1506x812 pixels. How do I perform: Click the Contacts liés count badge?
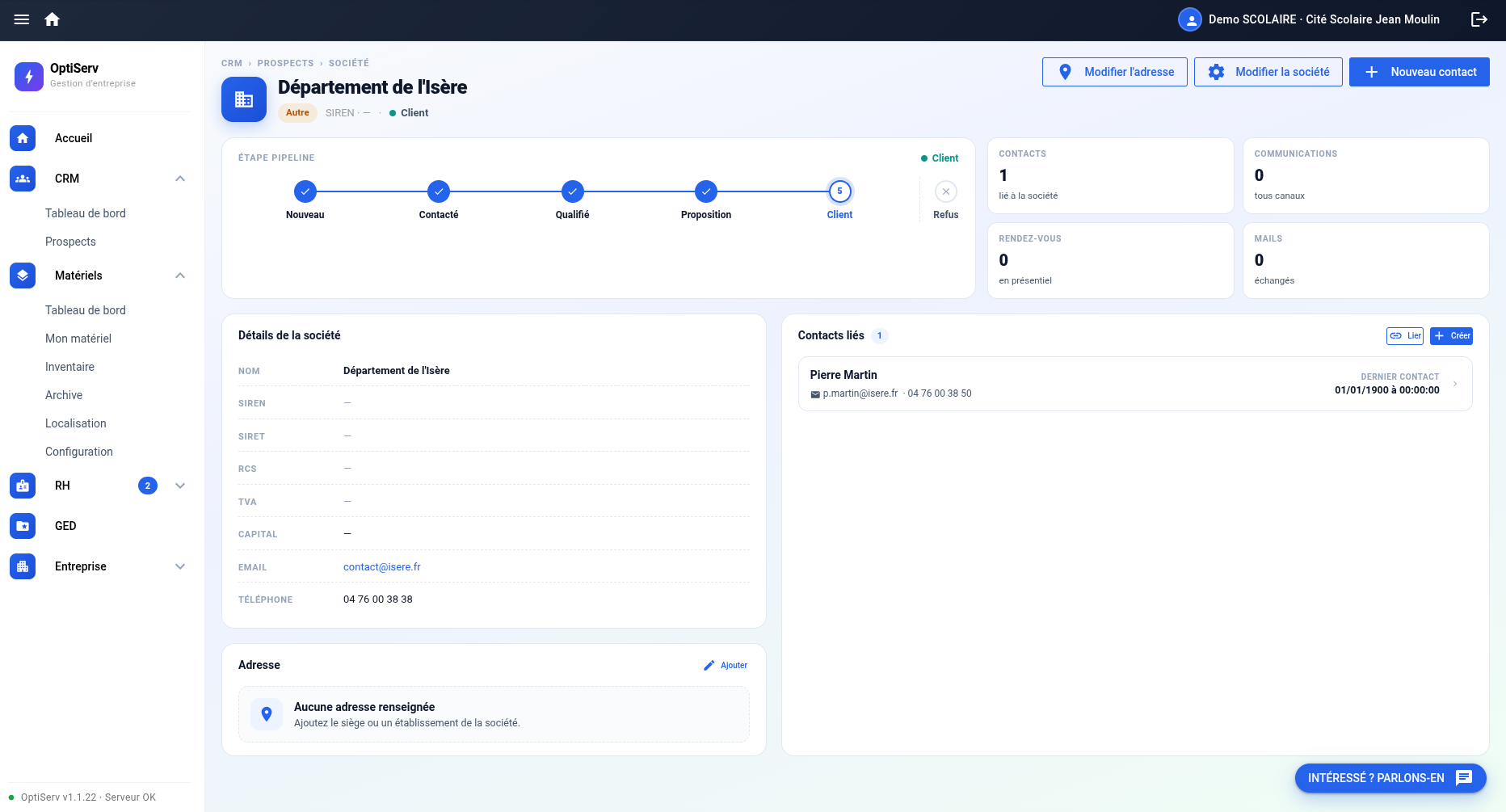880,336
